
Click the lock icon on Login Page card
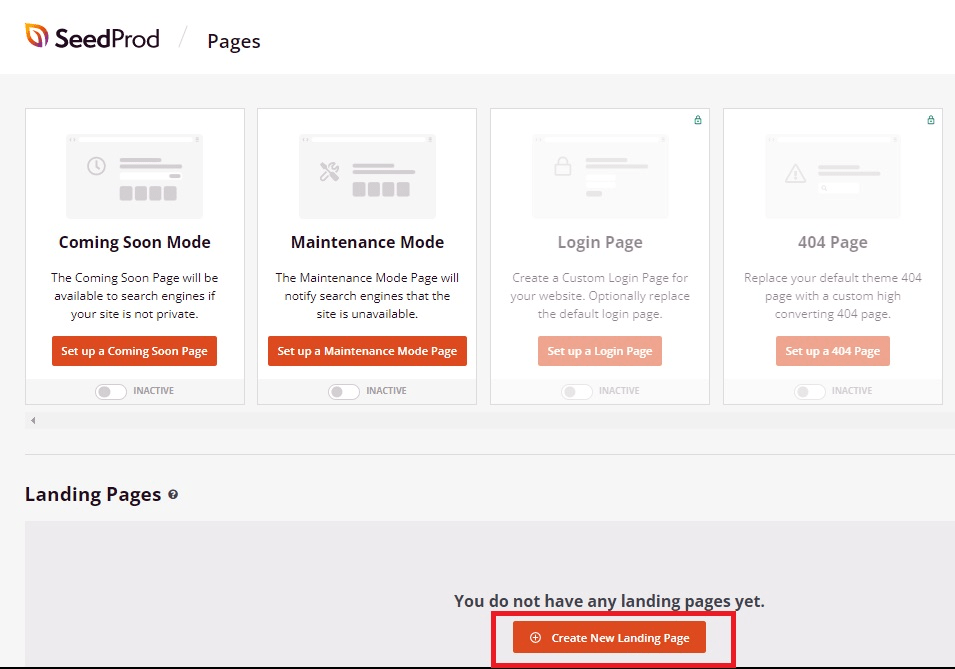698,120
